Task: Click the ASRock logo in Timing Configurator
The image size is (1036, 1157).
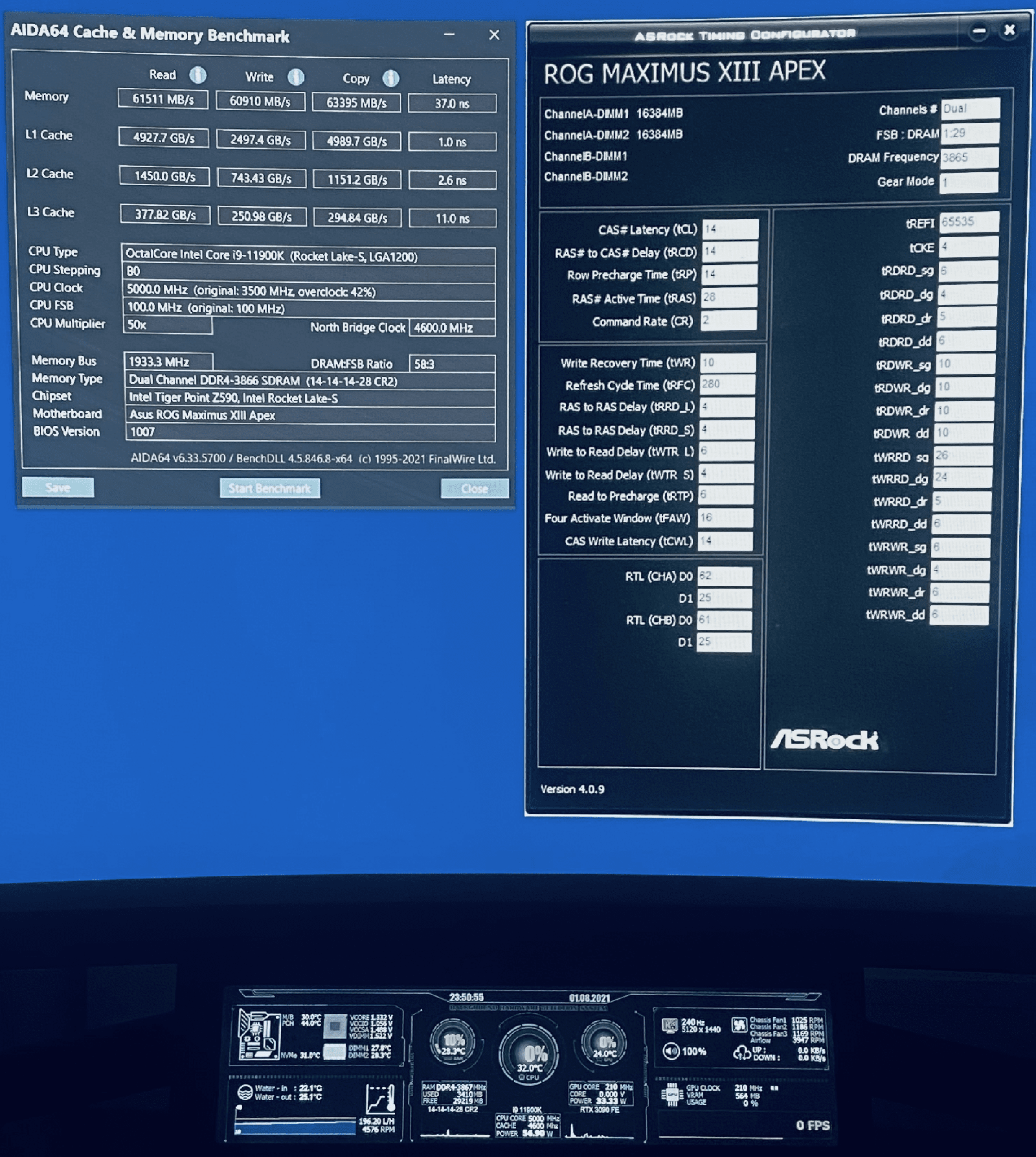Action: [x=824, y=739]
